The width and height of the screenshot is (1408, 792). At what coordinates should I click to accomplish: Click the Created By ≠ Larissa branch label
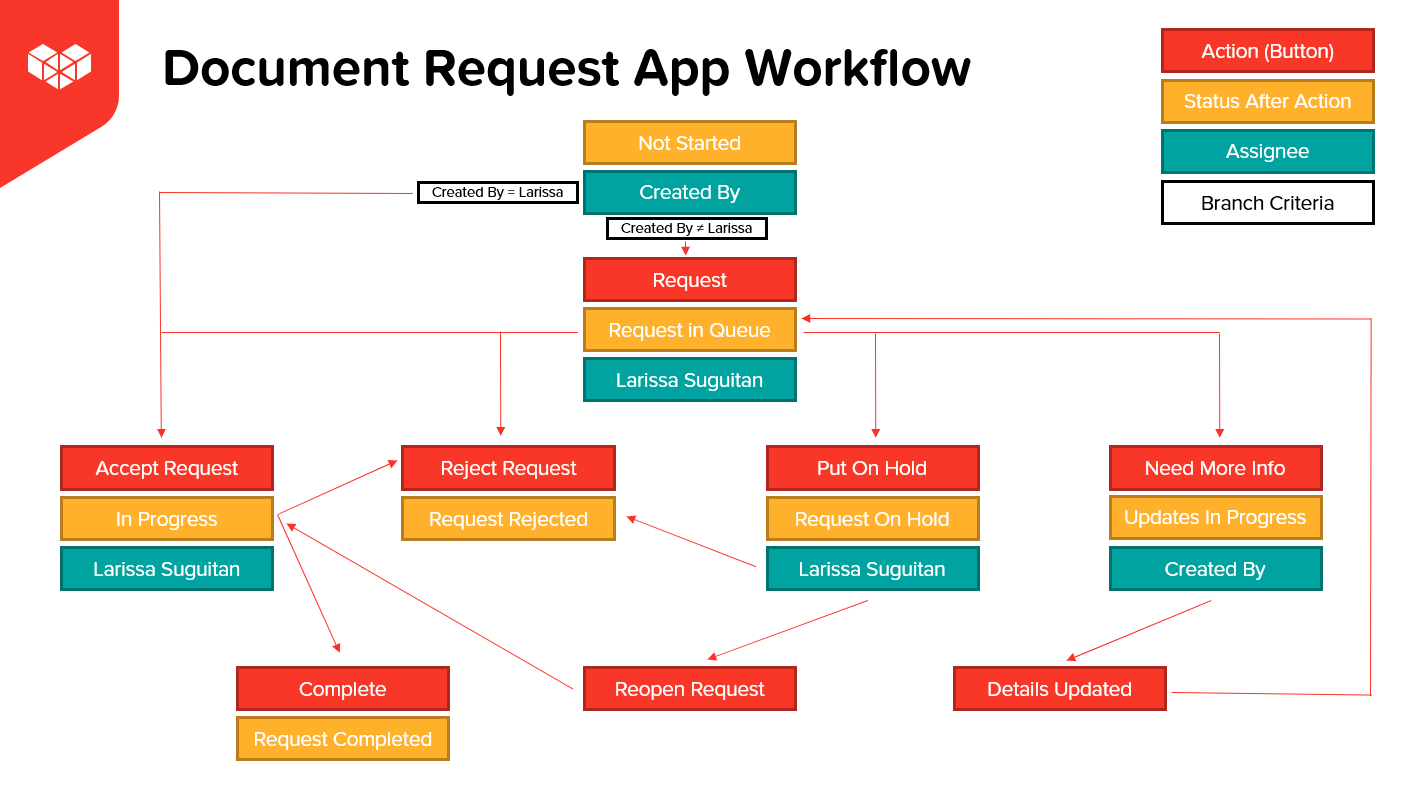[x=686, y=228]
